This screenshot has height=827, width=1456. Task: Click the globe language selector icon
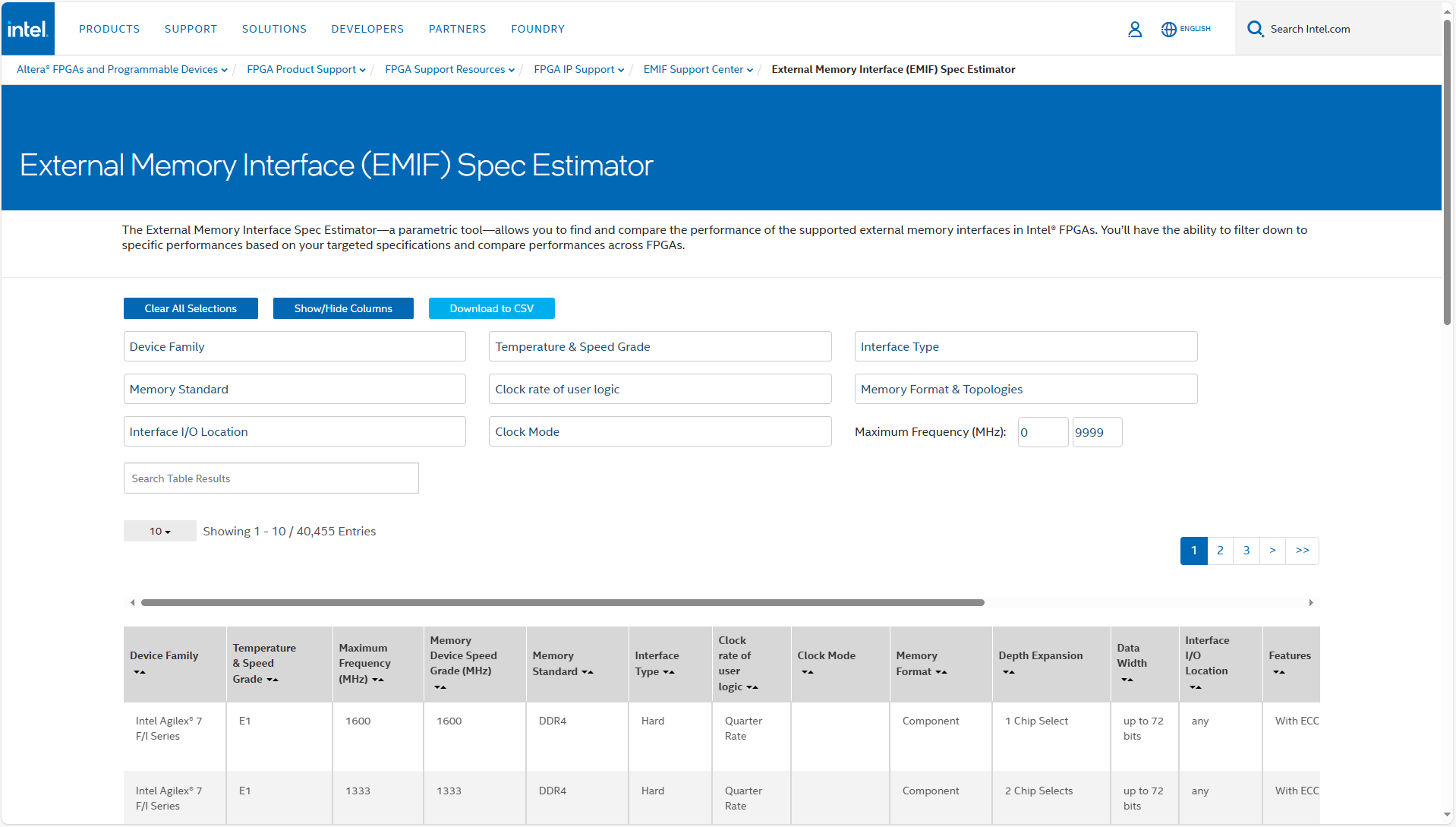point(1168,29)
